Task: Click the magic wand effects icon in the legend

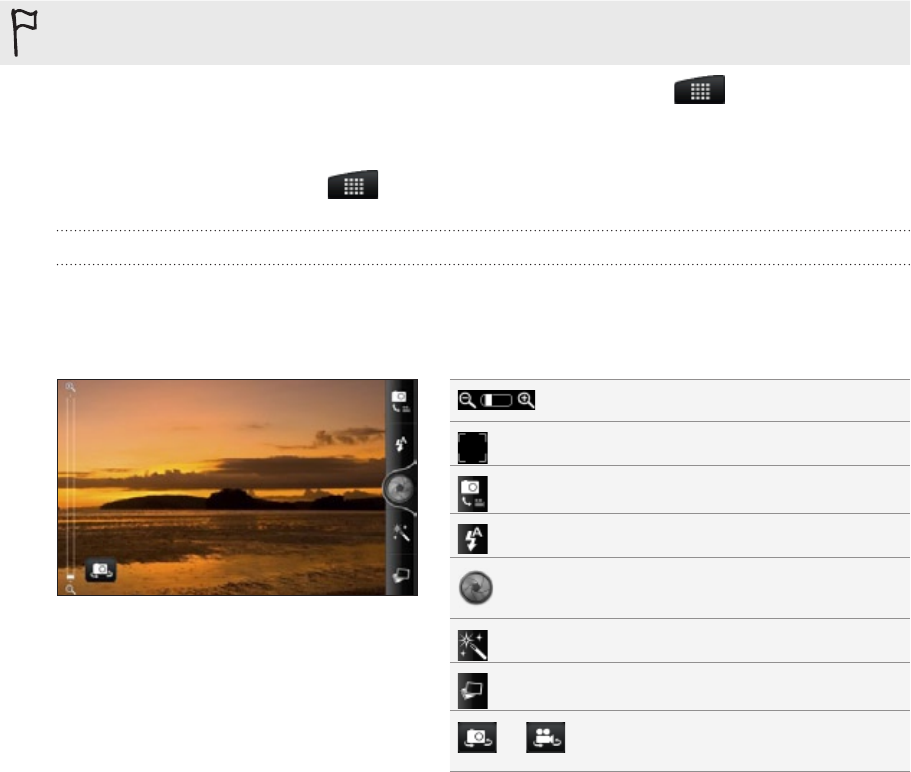Action: tap(473, 645)
